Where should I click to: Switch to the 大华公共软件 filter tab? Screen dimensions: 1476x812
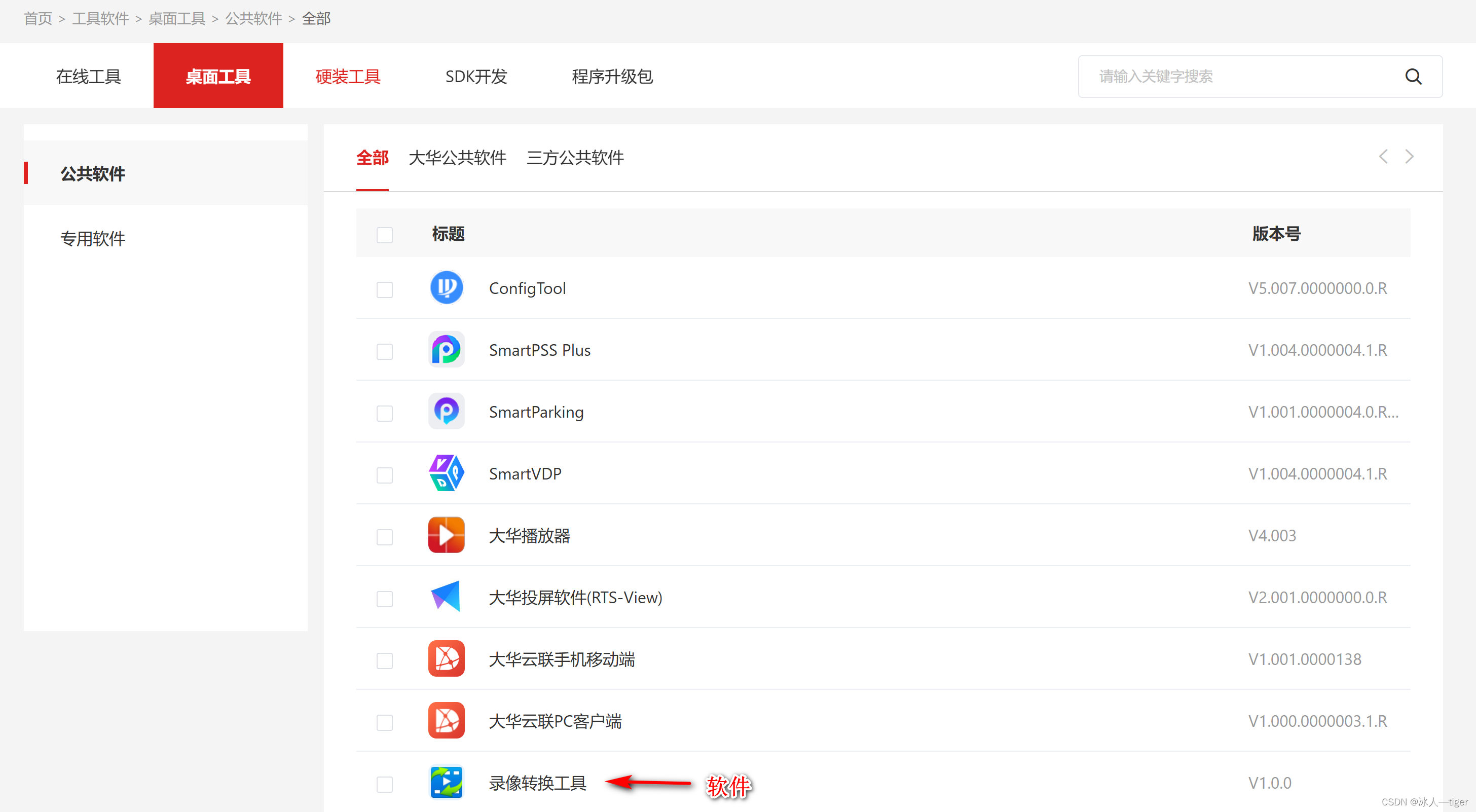[457, 158]
